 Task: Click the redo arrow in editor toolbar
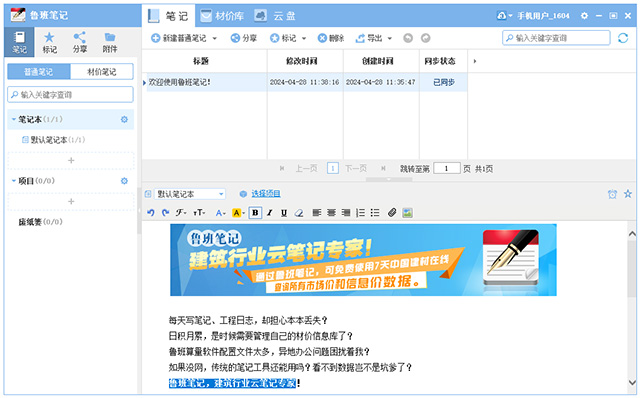click(165, 212)
